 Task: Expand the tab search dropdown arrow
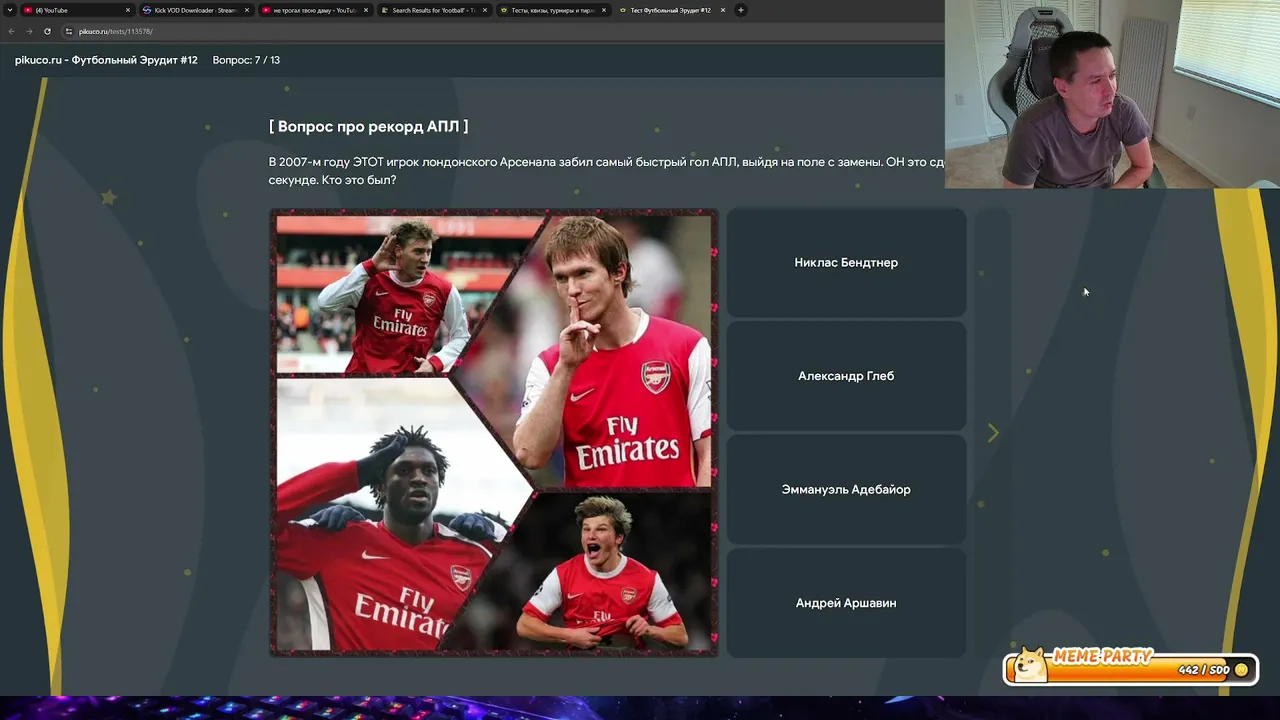(9, 10)
